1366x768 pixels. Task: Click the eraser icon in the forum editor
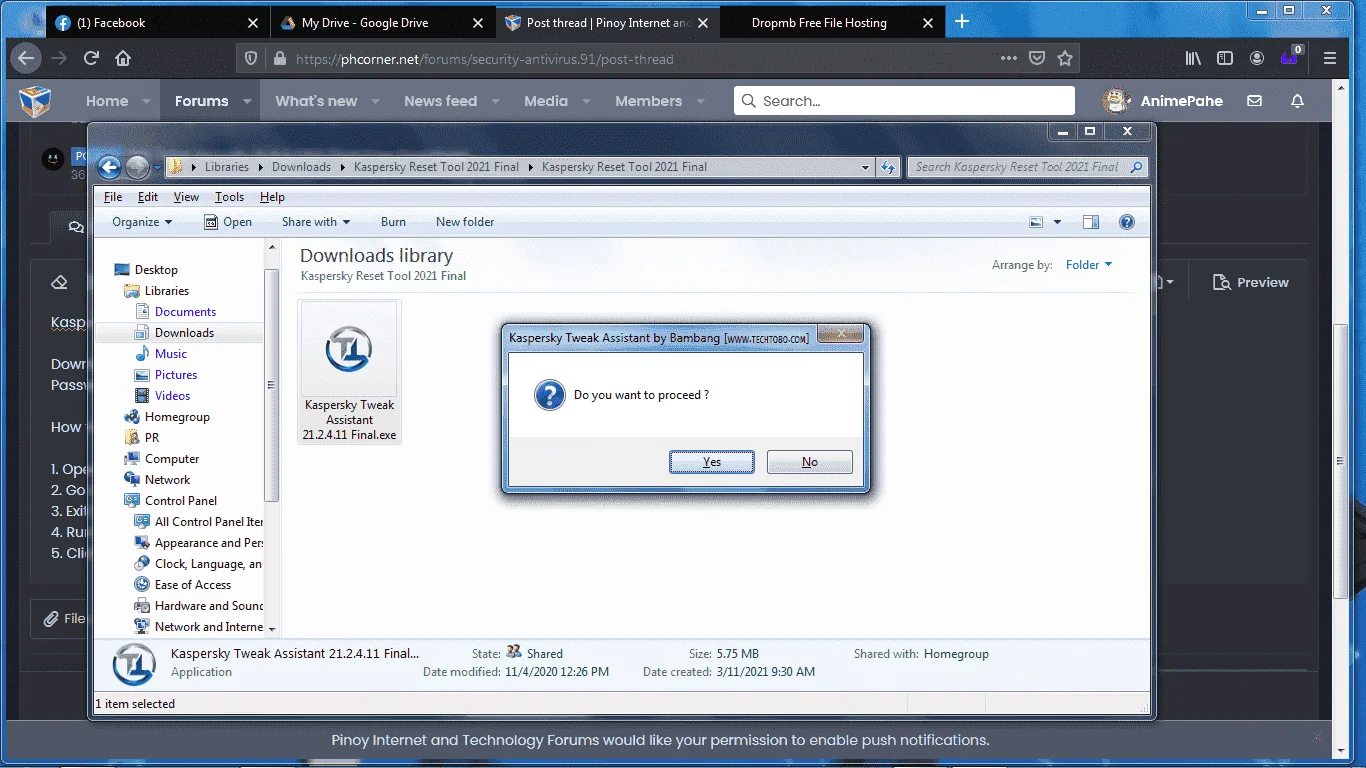tap(59, 283)
